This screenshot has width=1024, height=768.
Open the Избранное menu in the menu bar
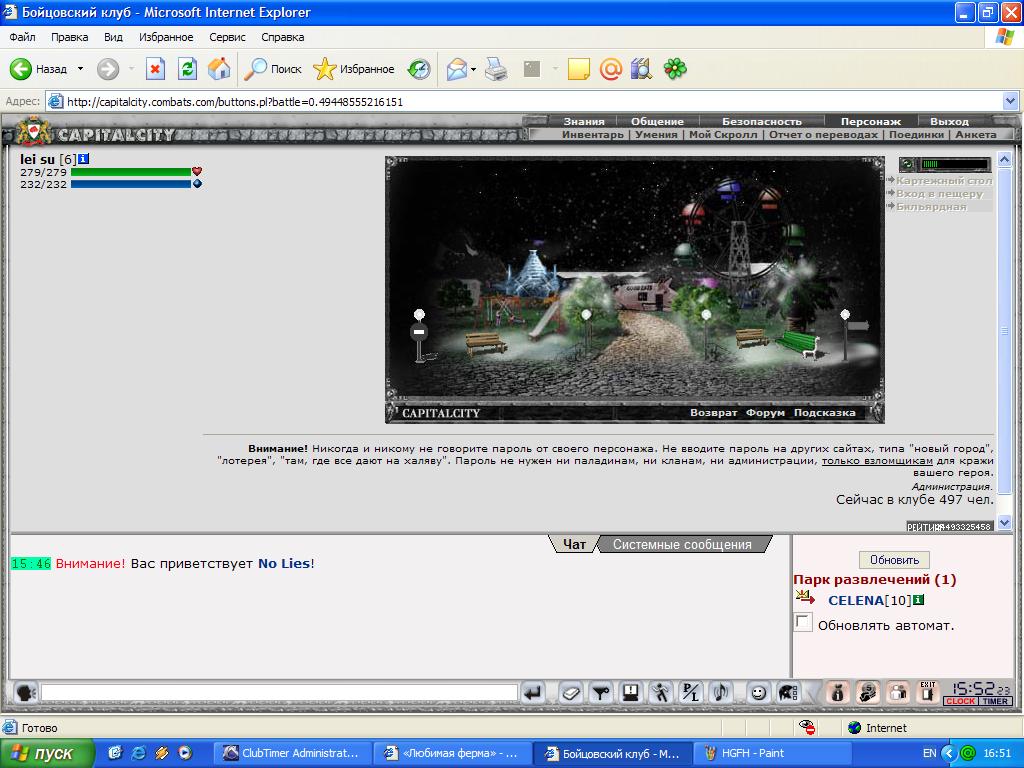pos(166,37)
